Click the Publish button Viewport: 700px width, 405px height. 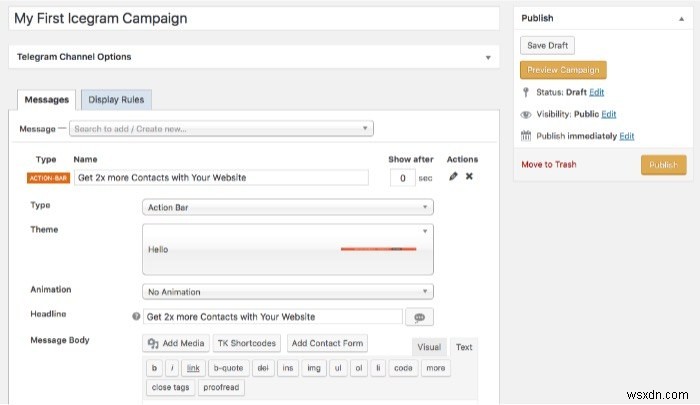point(663,165)
